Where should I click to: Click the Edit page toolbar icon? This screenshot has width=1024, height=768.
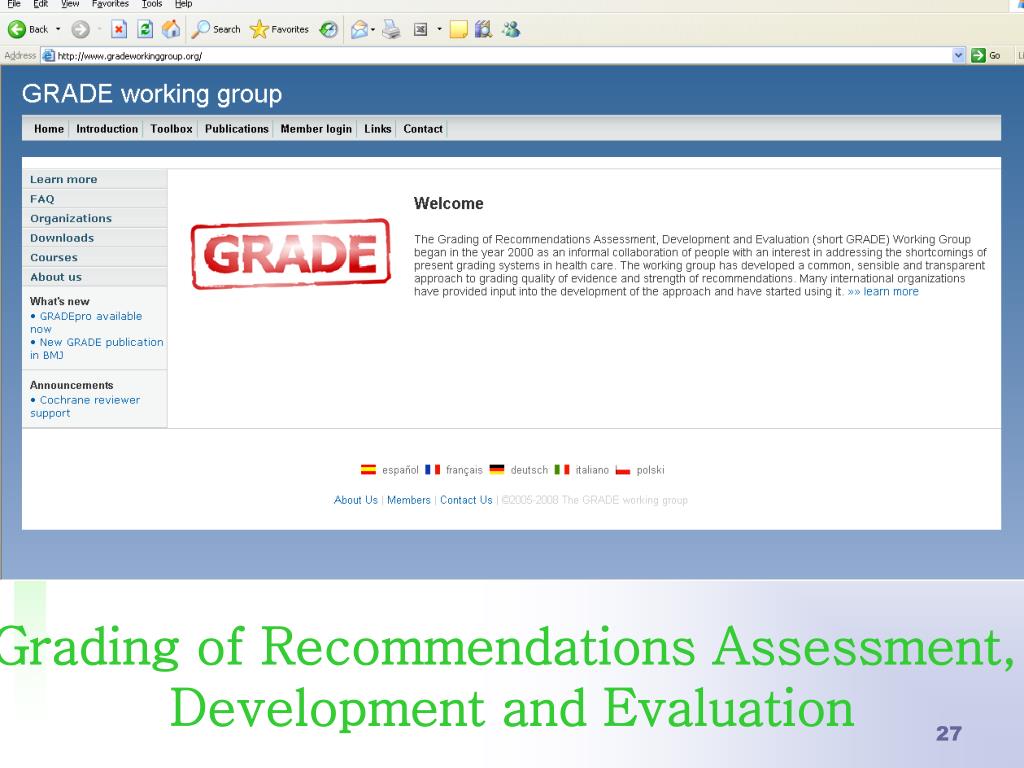point(421,29)
